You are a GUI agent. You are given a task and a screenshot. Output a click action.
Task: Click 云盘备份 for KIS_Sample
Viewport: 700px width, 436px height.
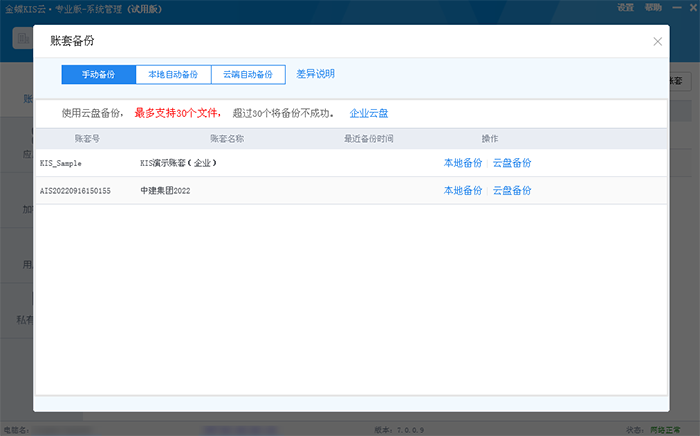512,162
